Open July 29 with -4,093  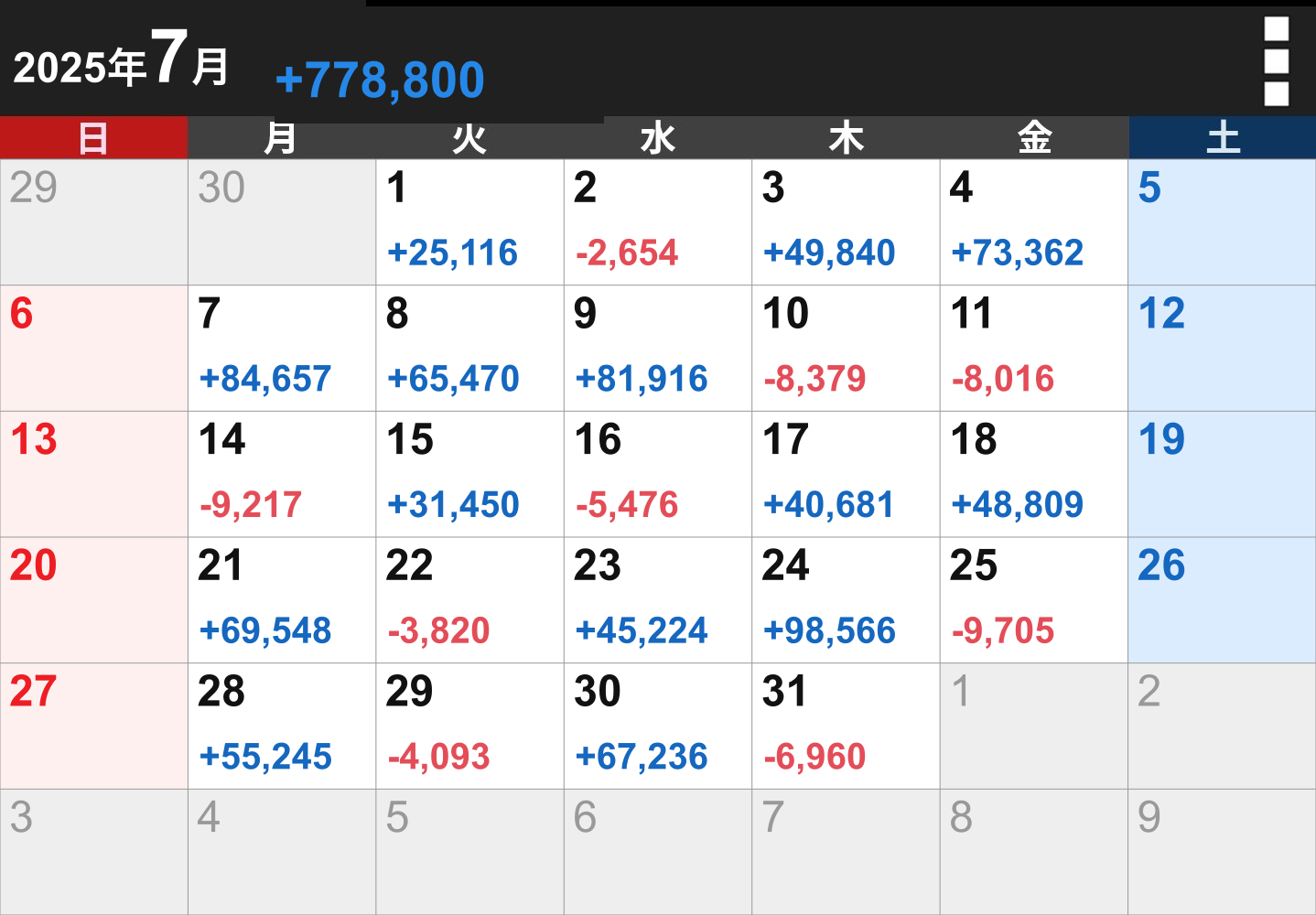tap(470, 727)
